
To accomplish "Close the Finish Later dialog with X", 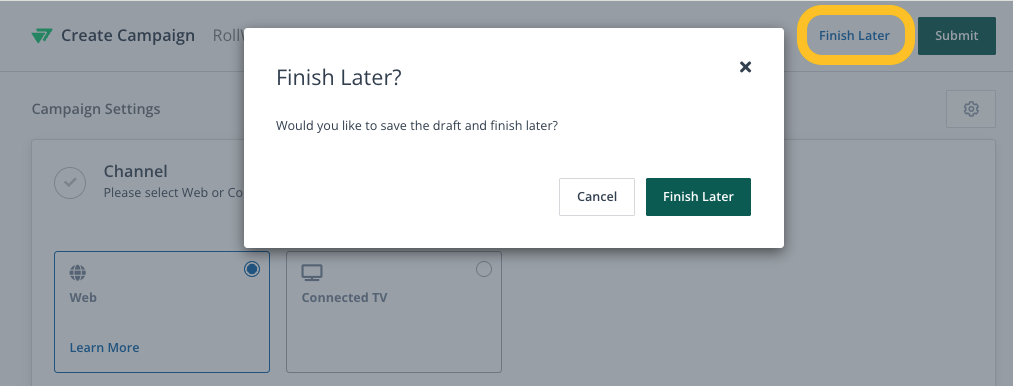I will pos(745,67).
